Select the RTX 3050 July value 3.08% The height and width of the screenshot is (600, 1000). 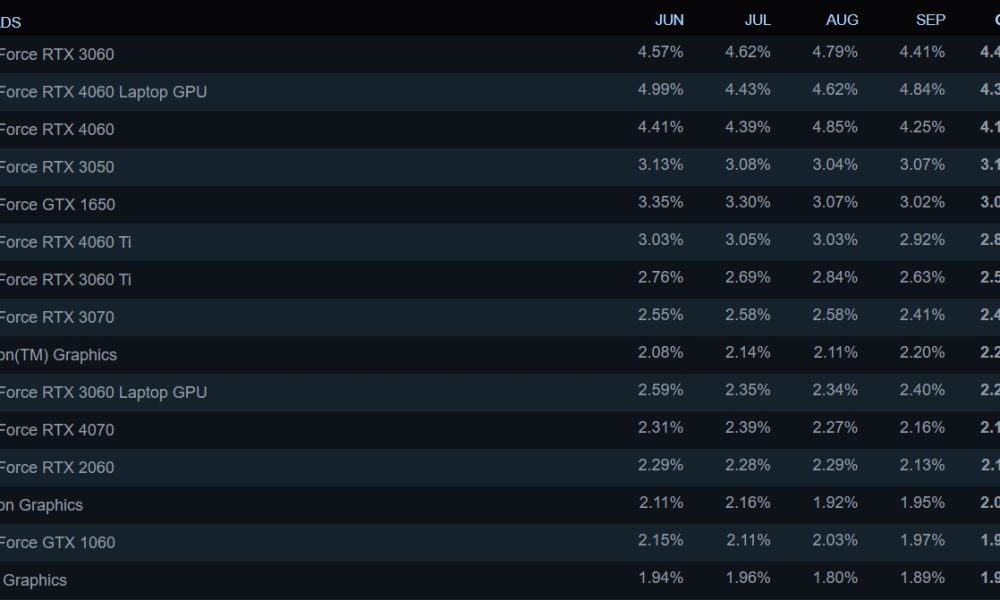pyautogui.click(x=747, y=165)
